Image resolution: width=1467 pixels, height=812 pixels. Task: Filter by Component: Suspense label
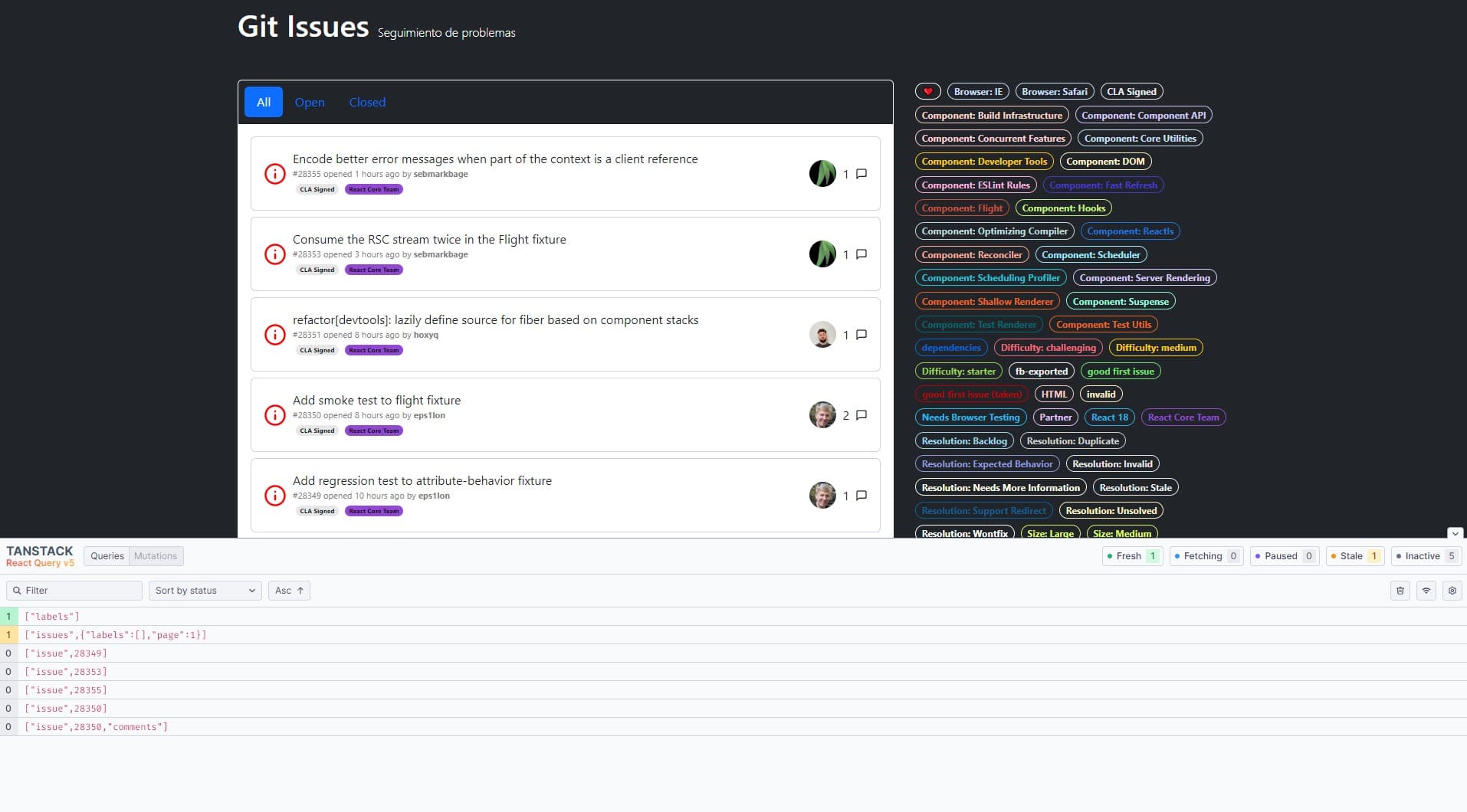(1121, 302)
